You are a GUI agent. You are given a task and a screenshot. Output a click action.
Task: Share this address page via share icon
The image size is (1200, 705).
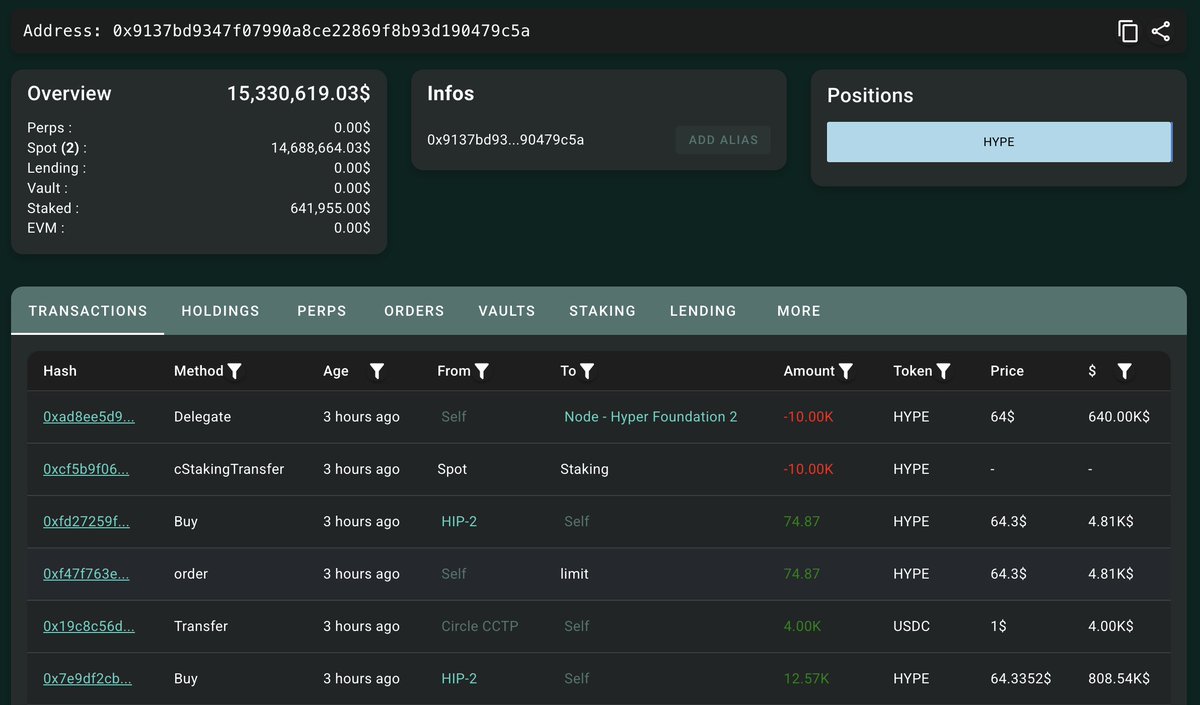coord(1160,31)
